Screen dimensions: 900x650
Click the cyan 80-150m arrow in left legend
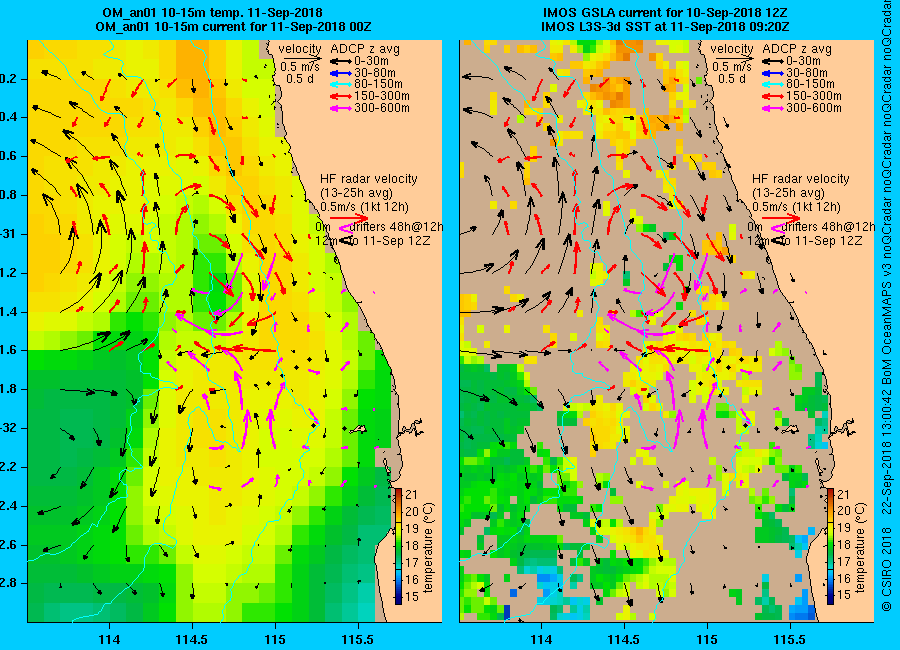(x=341, y=84)
